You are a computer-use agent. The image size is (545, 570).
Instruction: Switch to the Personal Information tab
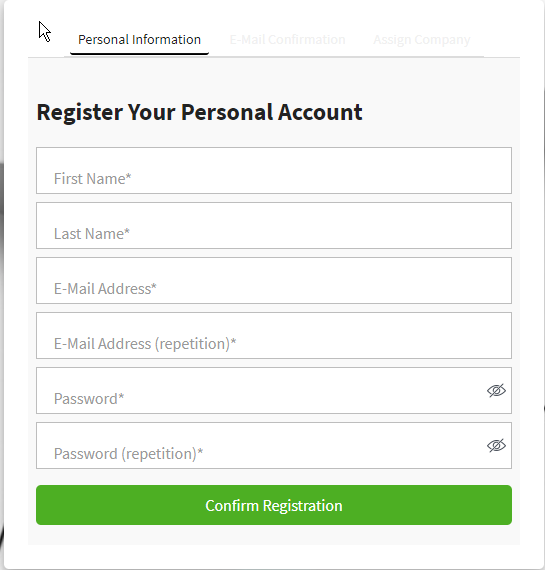coord(139,40)
